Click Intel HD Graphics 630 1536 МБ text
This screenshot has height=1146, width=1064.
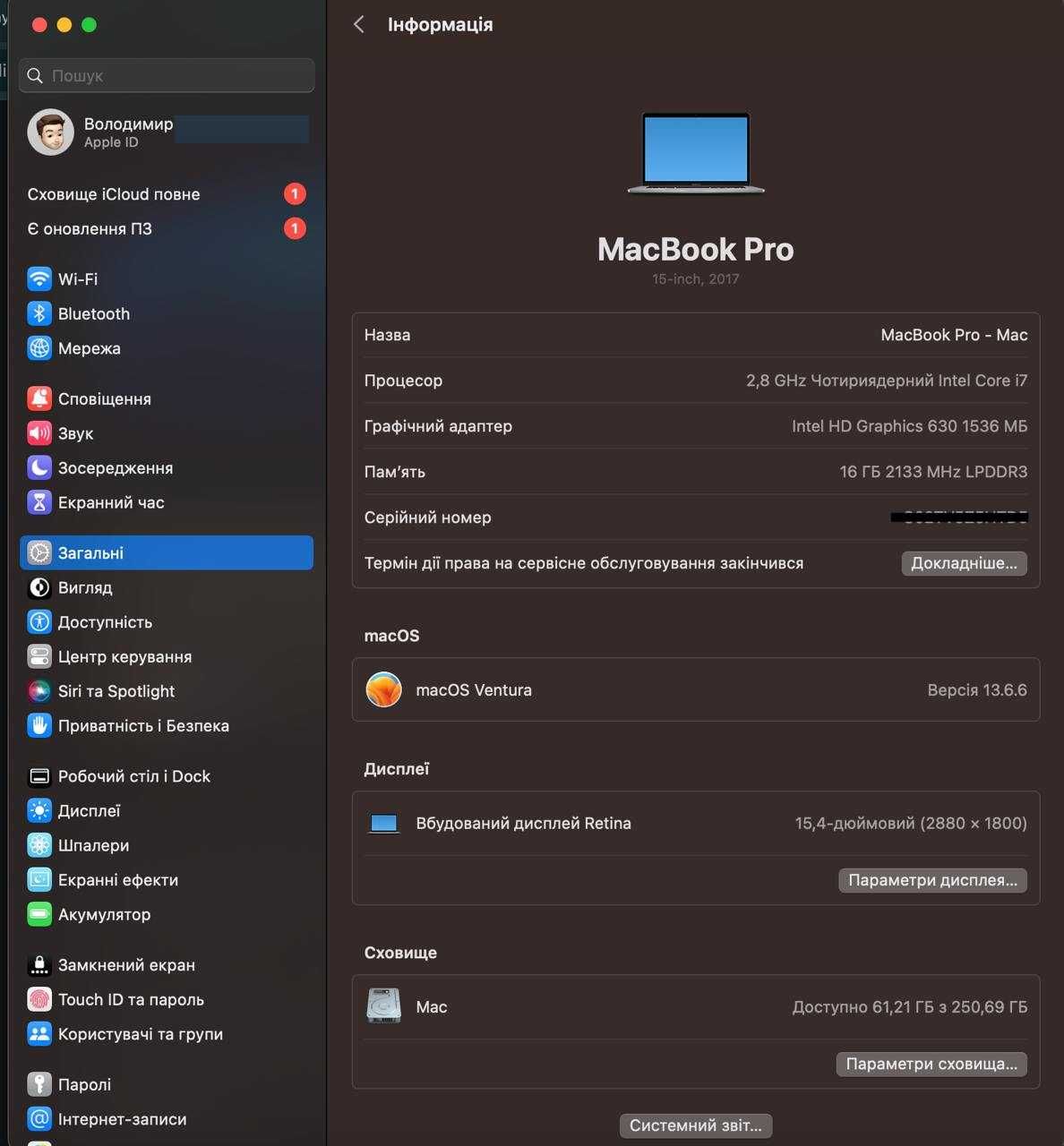[909, 426]
